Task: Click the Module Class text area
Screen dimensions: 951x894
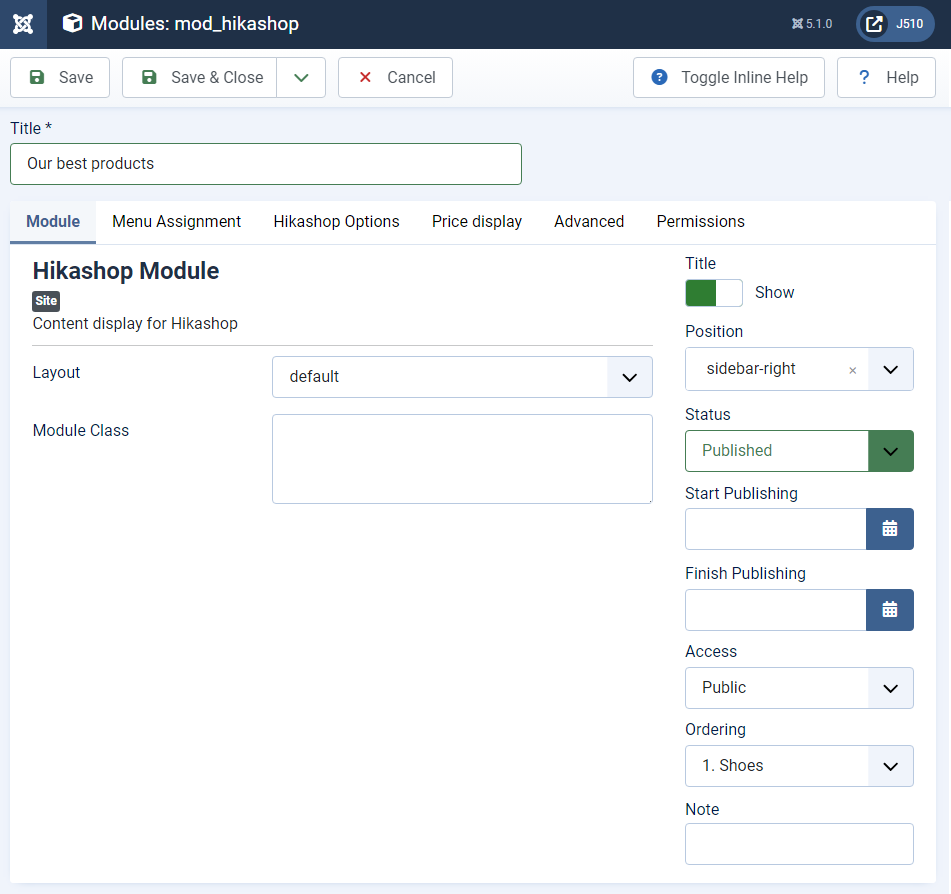Action: click(462, 459)
